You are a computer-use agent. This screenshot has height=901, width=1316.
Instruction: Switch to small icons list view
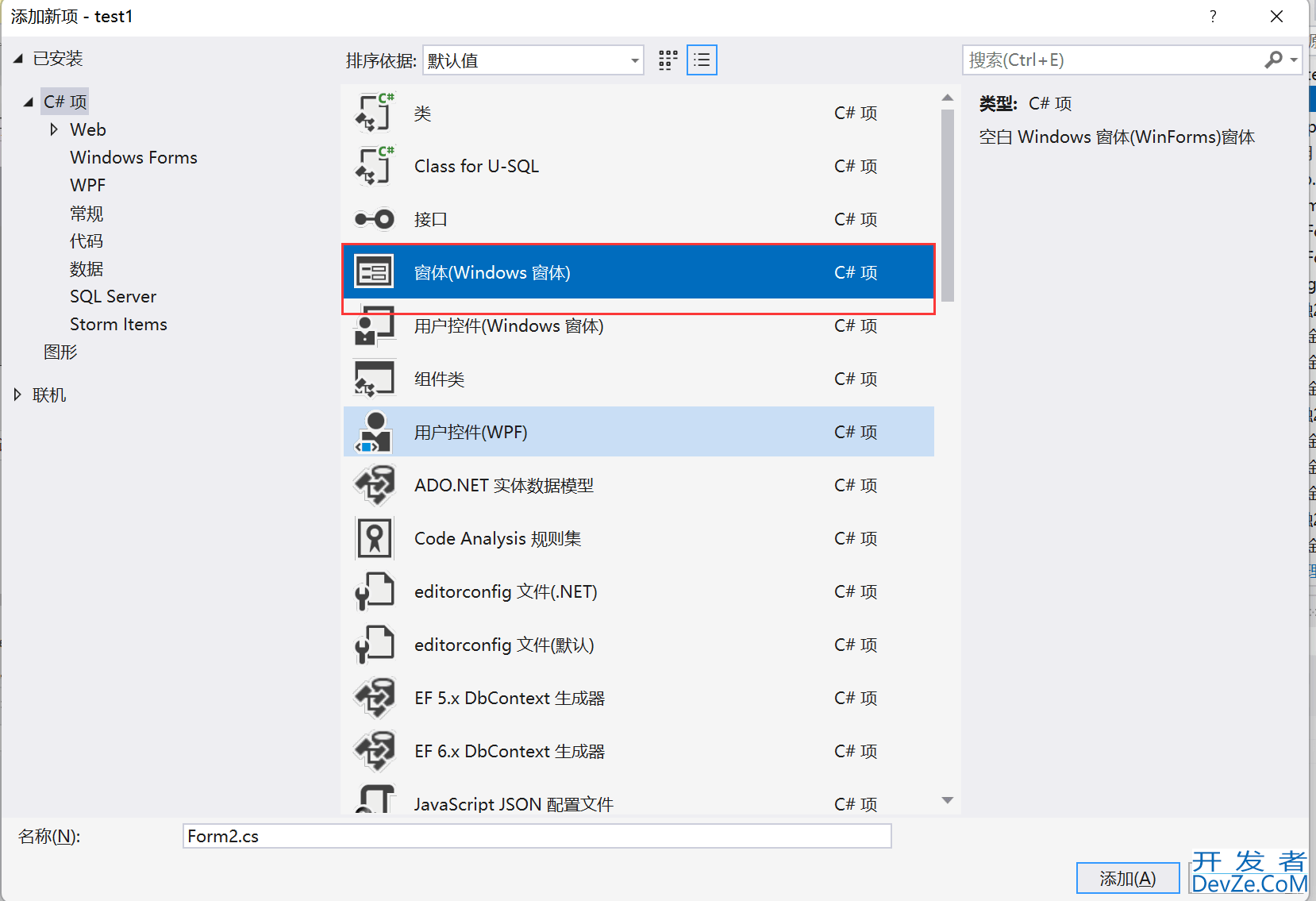click(702, 60)
